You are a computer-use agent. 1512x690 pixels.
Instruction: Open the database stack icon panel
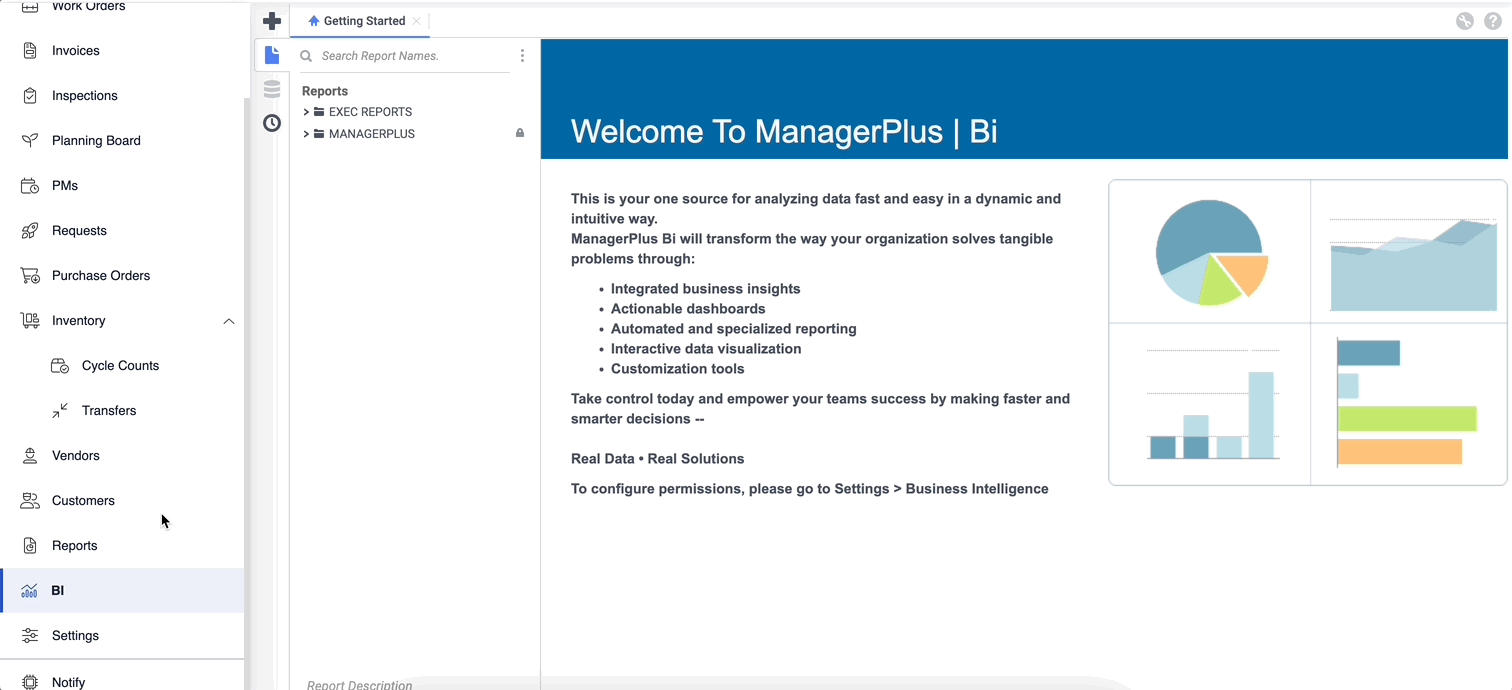click(x=272, y=90)
